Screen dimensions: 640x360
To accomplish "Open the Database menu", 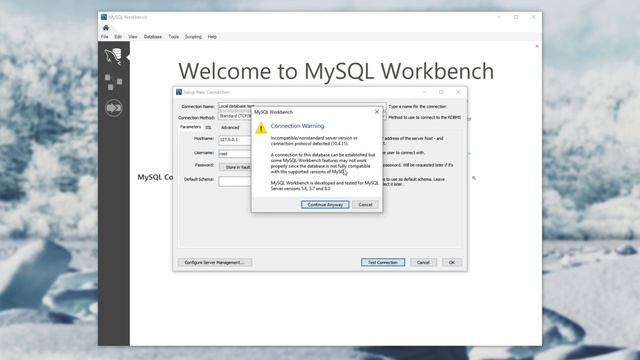I will pos(153,37).
